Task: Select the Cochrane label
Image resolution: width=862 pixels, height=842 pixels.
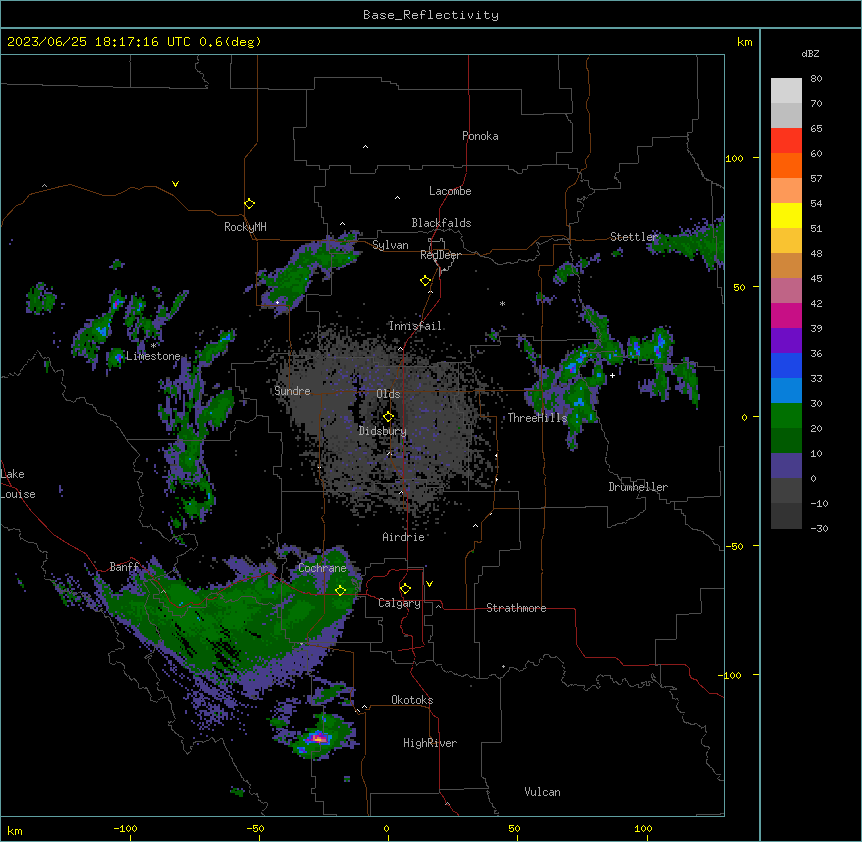Action: (322, 568)
